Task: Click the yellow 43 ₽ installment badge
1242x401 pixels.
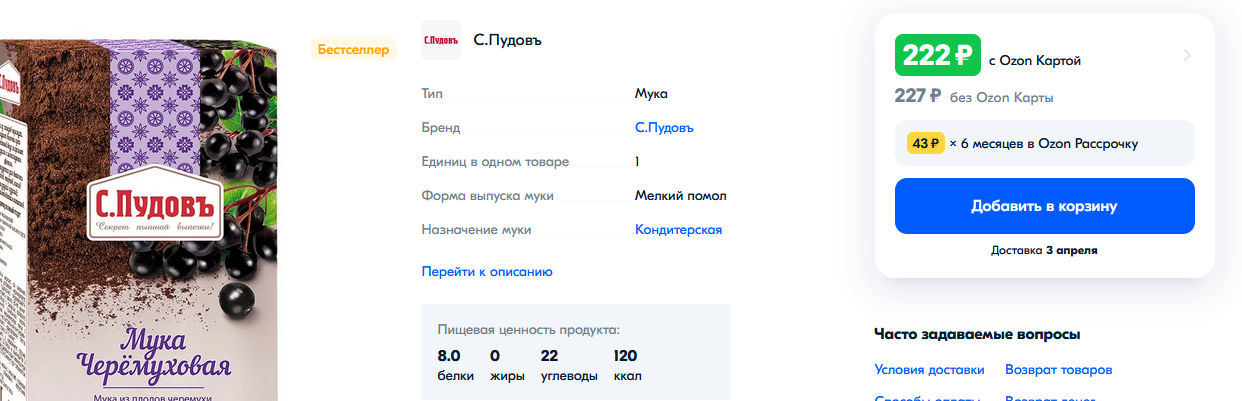Action: pos(925,143)
